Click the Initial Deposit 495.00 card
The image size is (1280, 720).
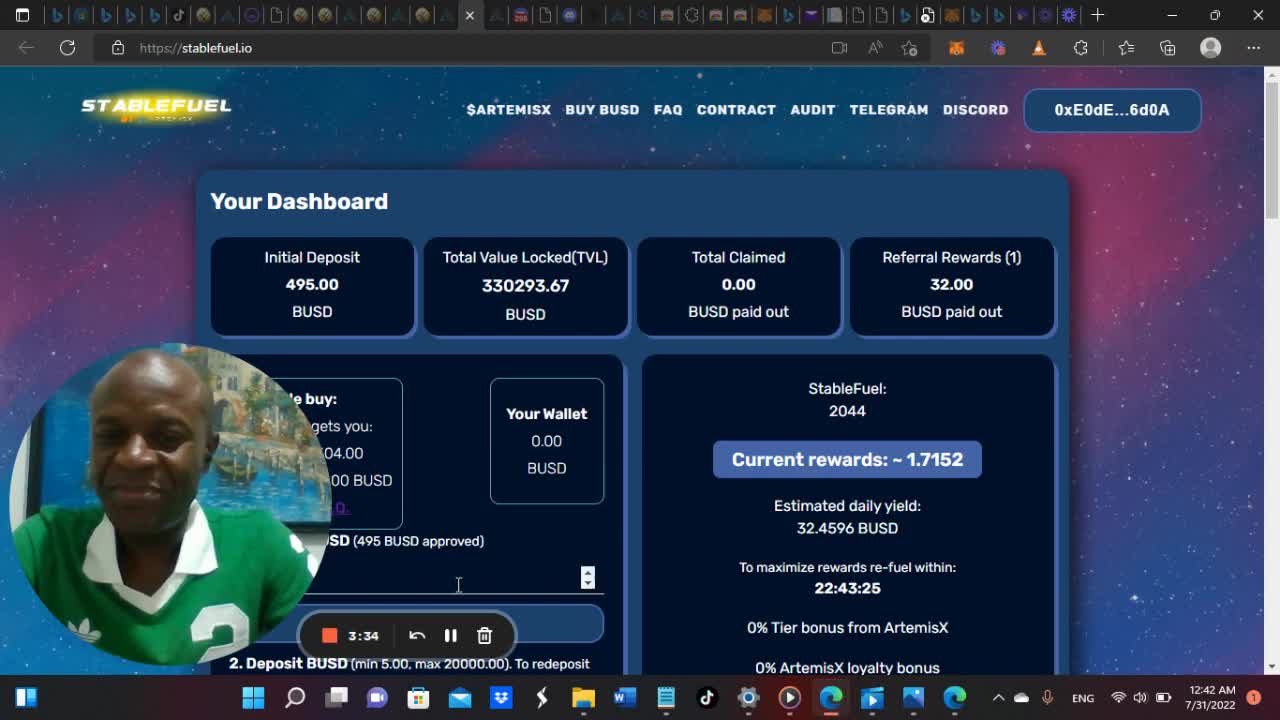pyautogui.click(x=312, y=286)
